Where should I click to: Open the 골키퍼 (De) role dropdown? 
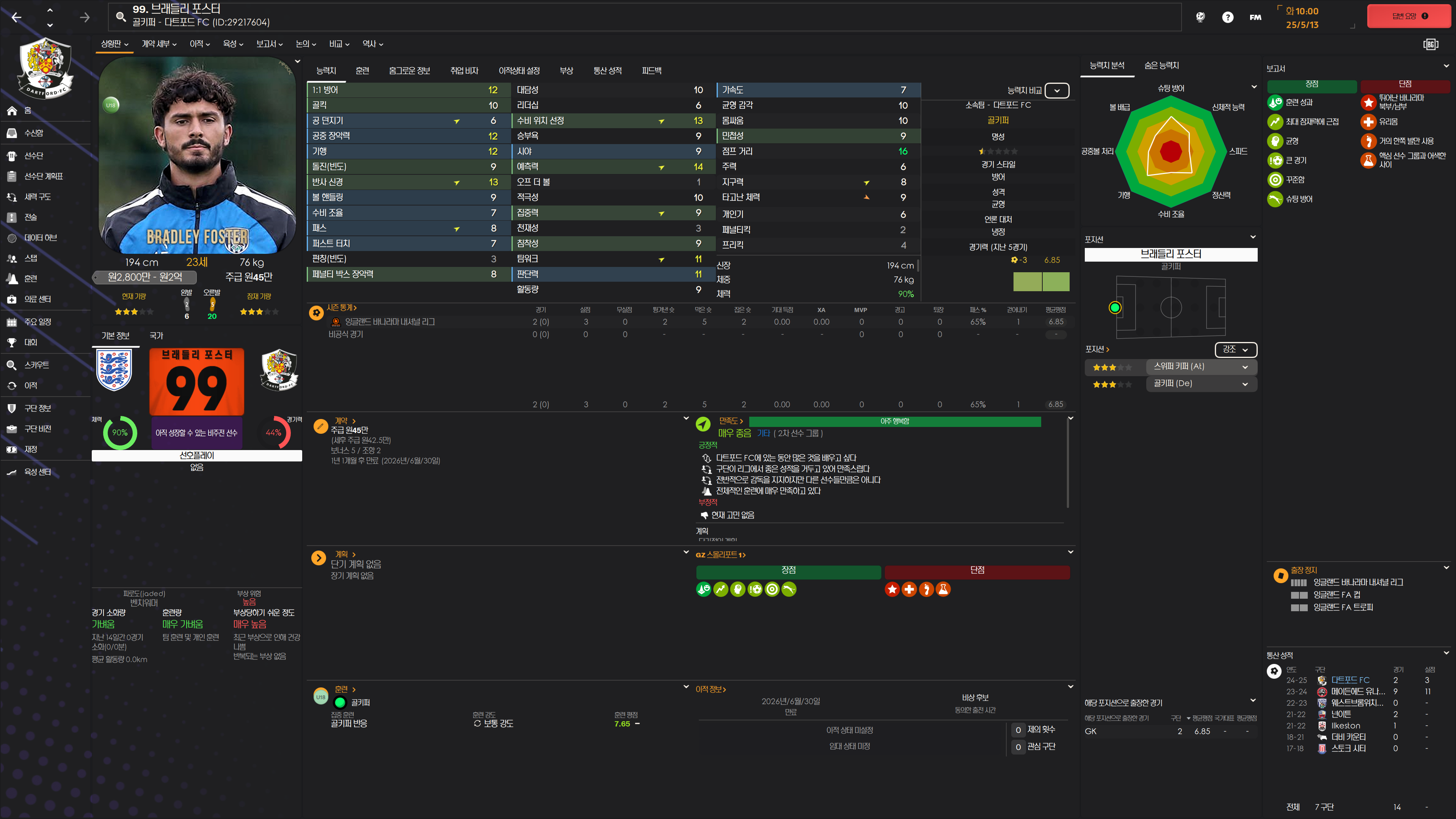[x=1201, y=384]
